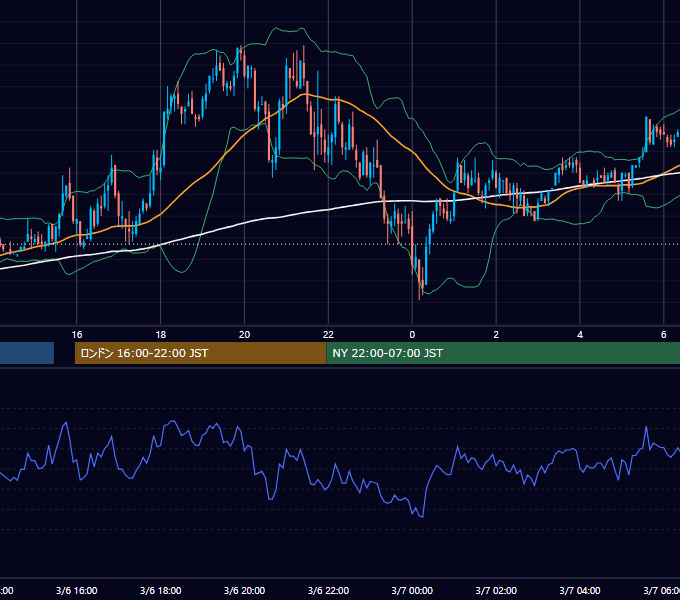Click the 3/6 18:00 date label
Image resolution: width=680 pixels, height=600 pixels.
tap(160, 591)
